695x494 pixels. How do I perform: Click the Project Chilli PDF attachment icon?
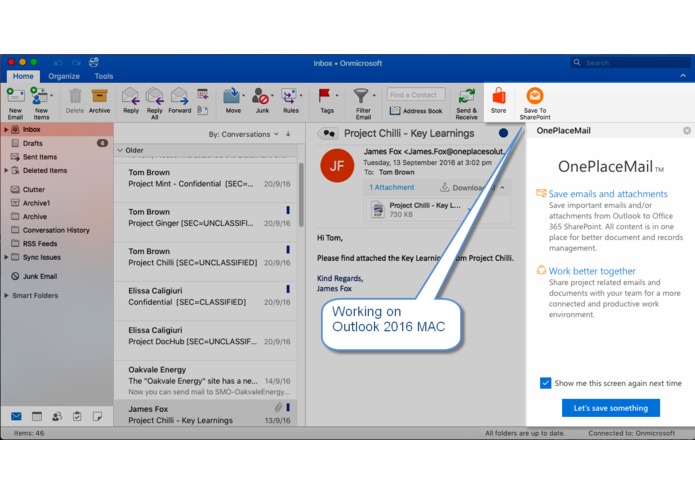coord(378,210)
